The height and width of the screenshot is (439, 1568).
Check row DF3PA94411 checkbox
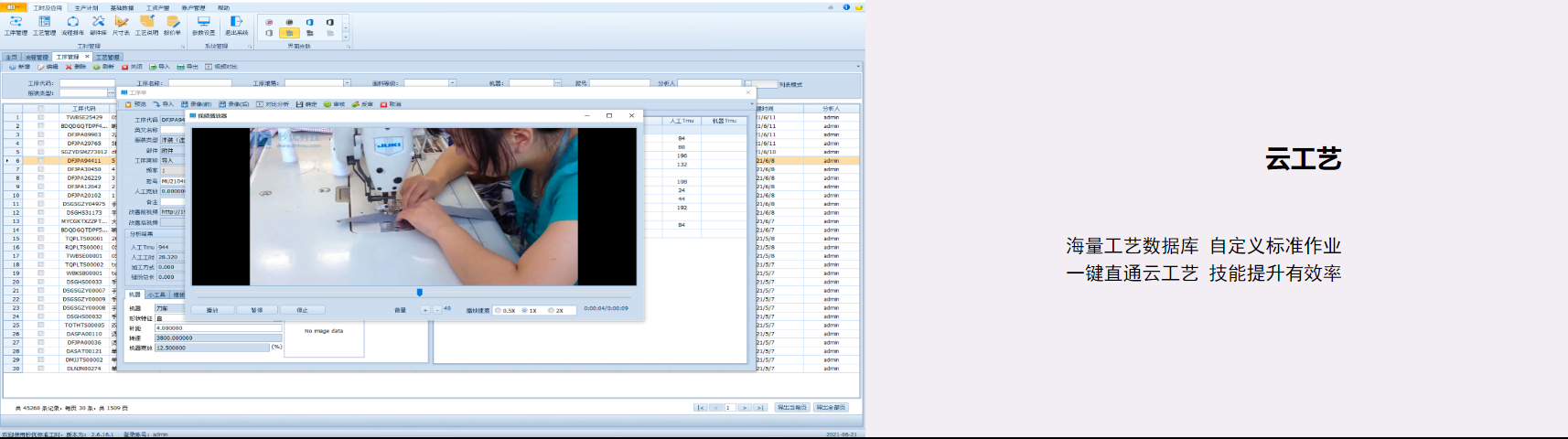[x=40, y=160]
